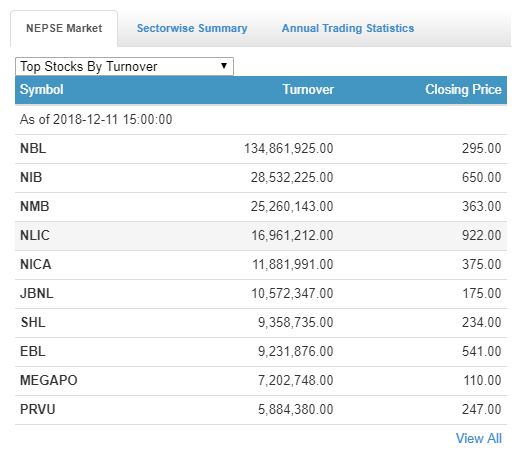This screenshot has width=512, height=457.
Task: Click closing price 234.00
Action: coord(482,323)
